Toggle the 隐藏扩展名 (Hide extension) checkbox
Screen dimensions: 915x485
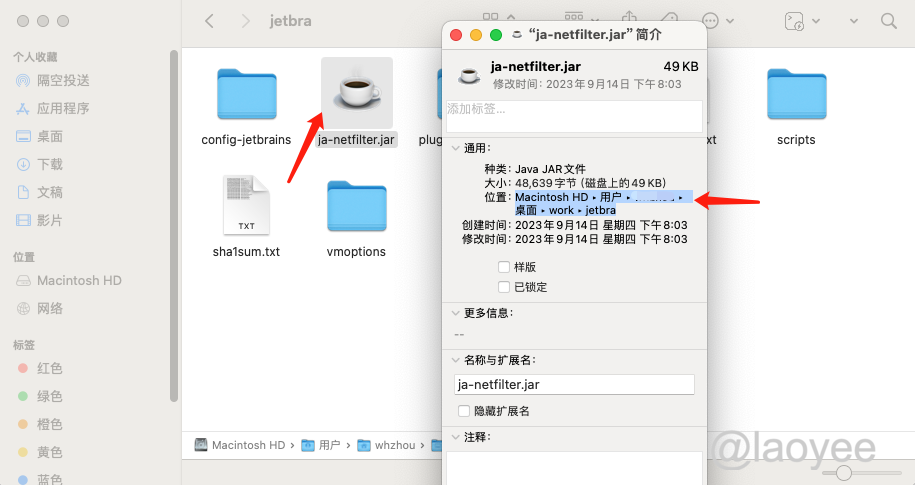click(x=464, y=411)
